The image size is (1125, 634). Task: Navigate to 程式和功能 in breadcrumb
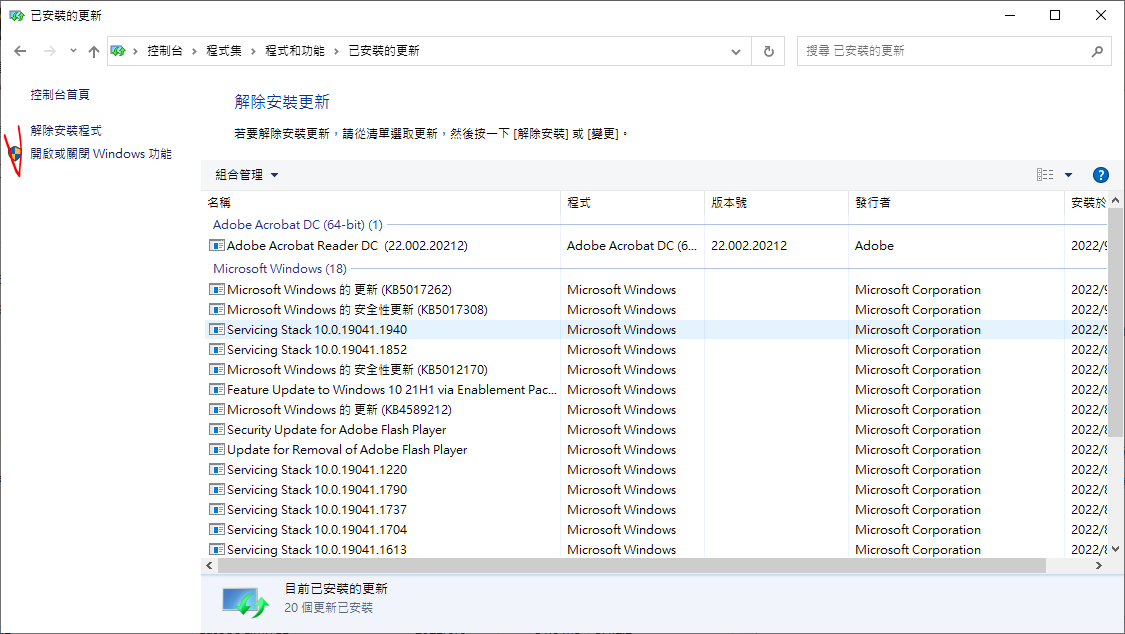pos(295,51)
